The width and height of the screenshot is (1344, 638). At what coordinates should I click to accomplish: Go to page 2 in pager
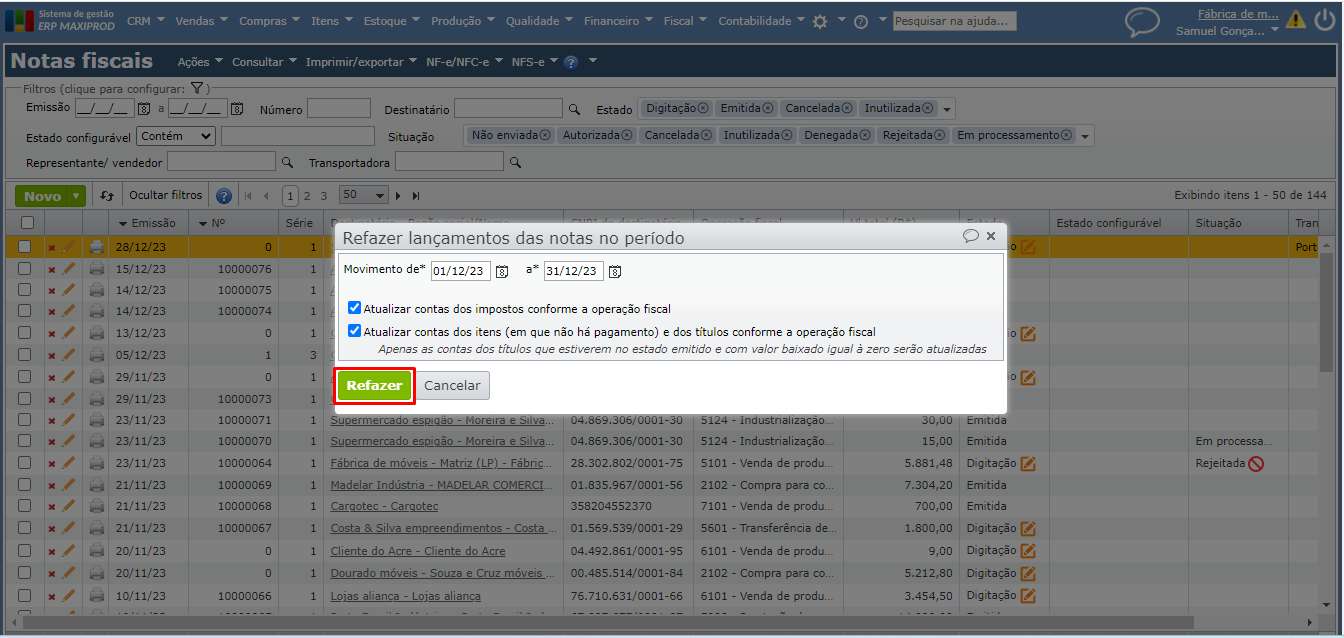coord(307,196)
